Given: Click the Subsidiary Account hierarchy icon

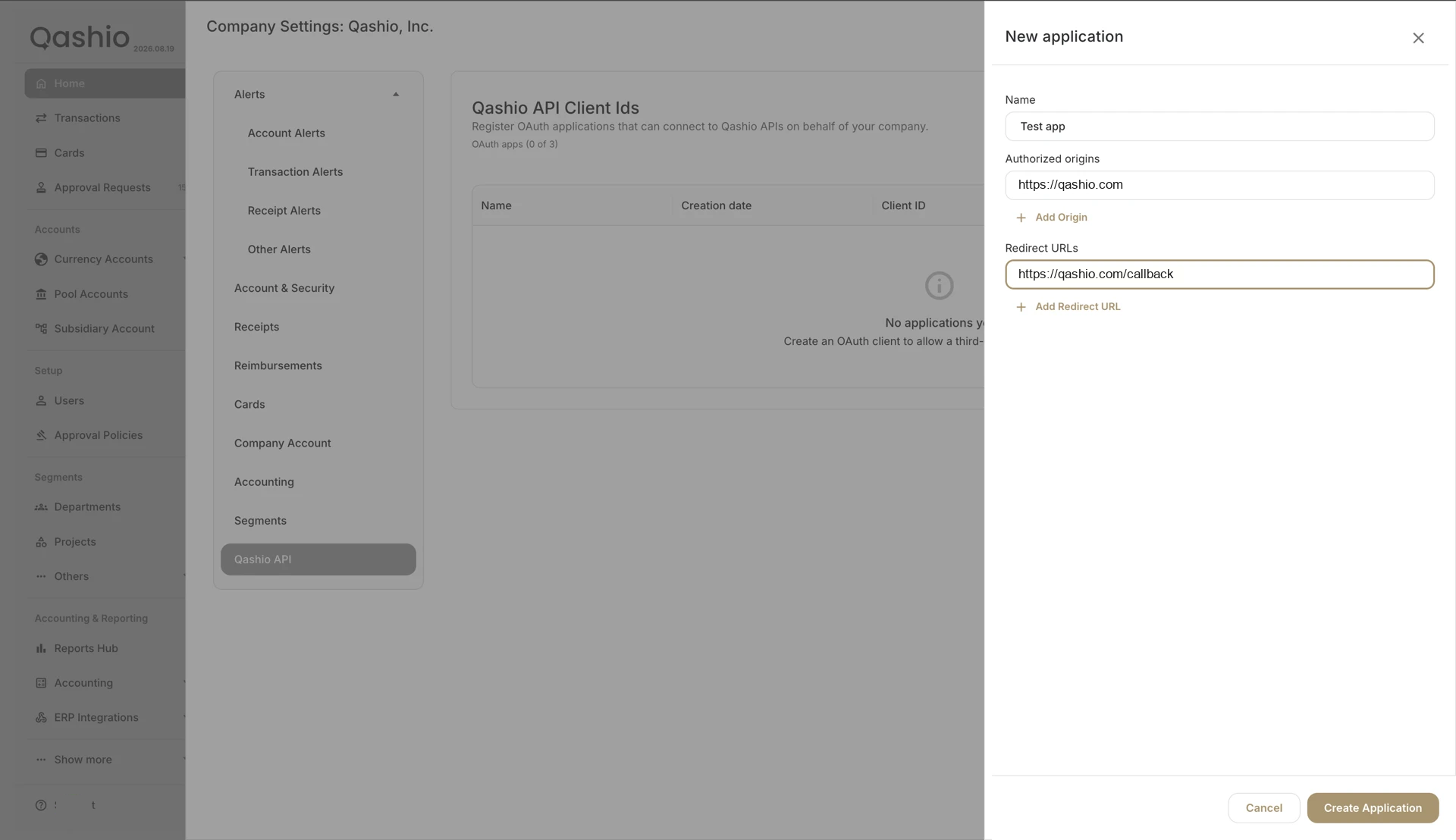Looking at the screenshot, I should (41, 328).
